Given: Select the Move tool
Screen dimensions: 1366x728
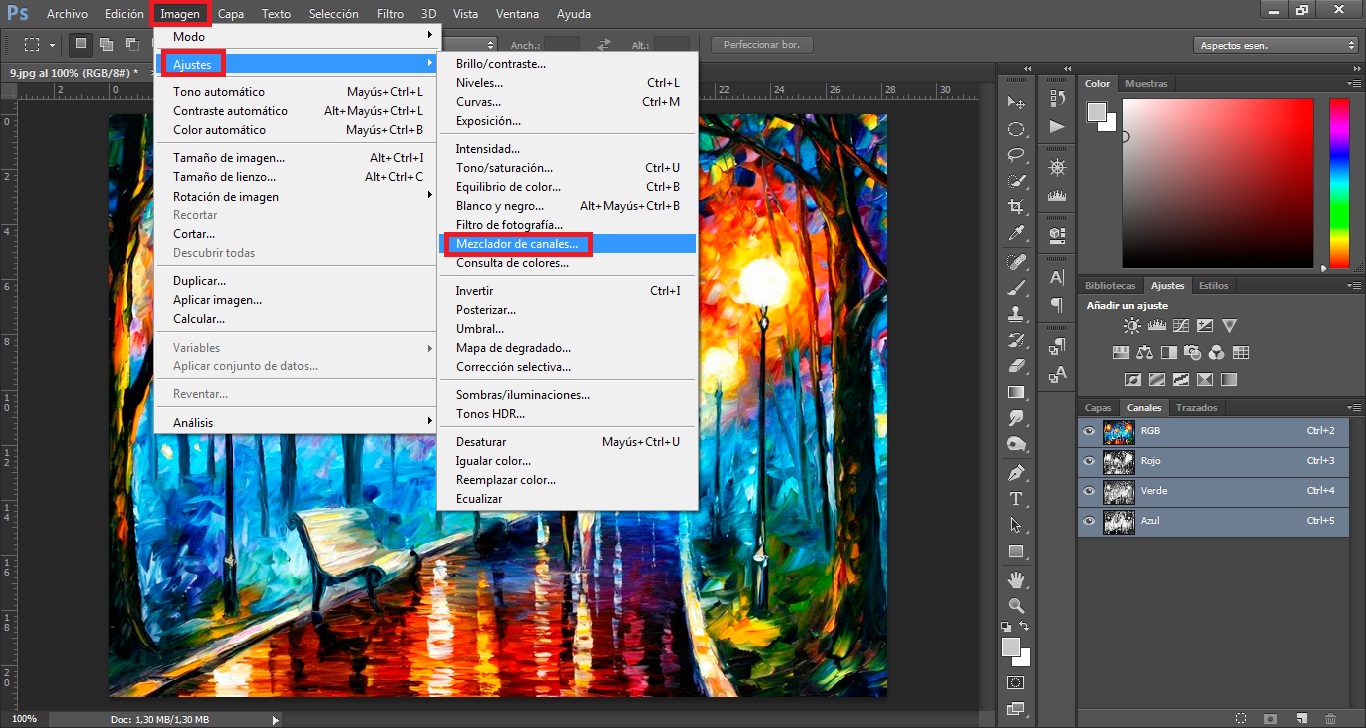Looking at the screenshot, I should coord(1016,103).
